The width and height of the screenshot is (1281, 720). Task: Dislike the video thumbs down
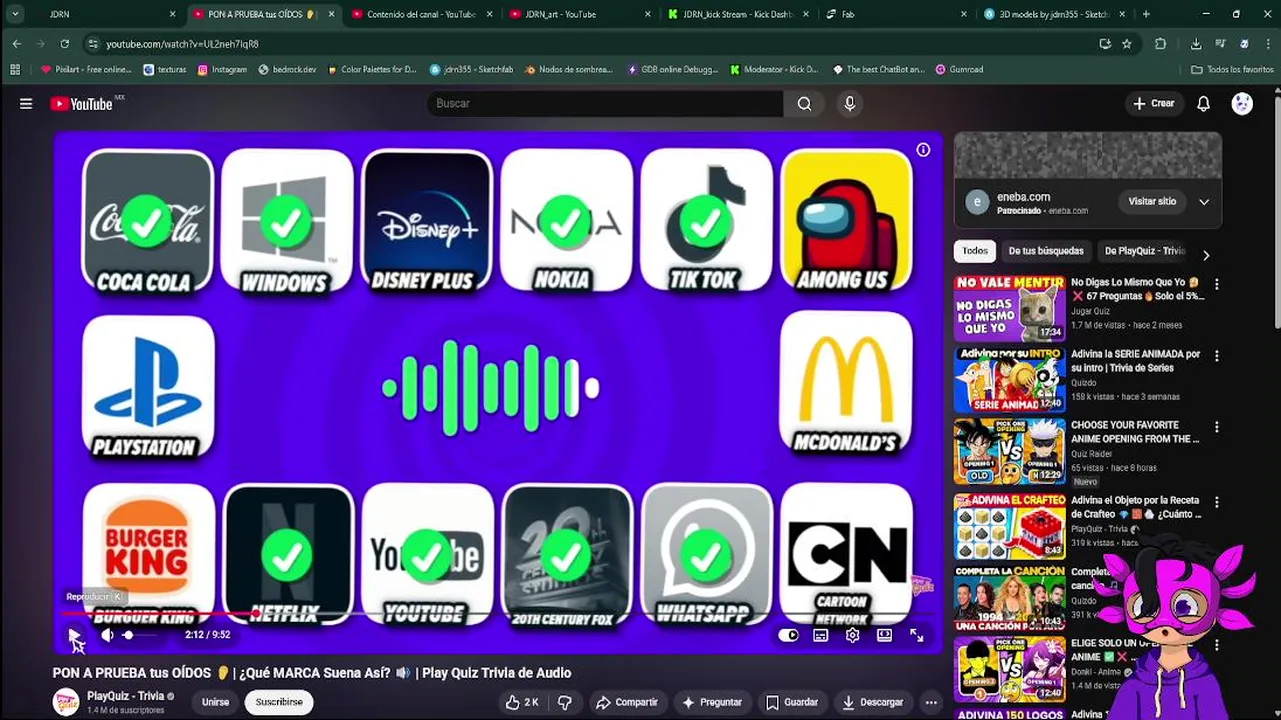point(565,702)
